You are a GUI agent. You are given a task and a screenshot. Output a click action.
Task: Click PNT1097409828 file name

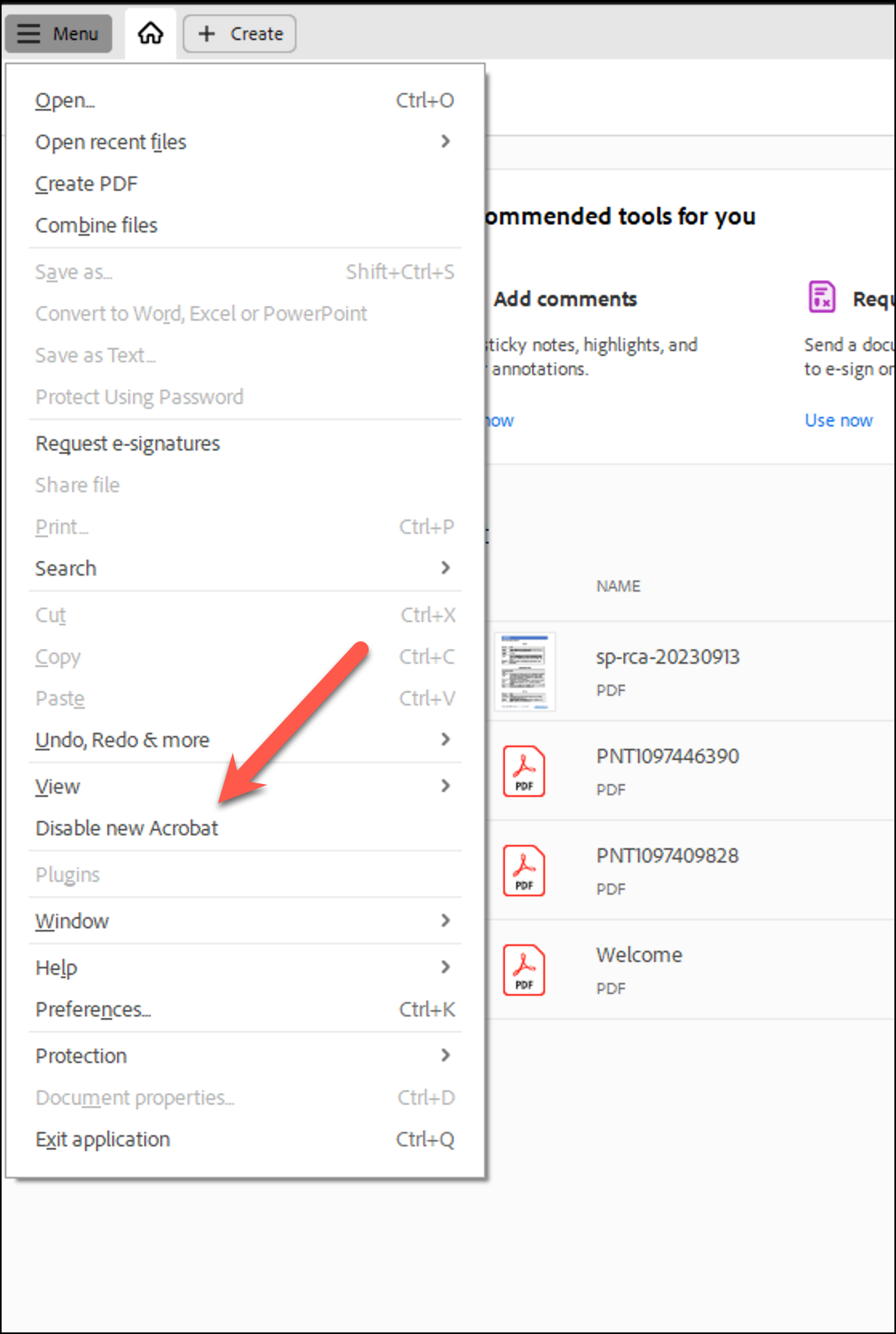(x=668, y=855)
